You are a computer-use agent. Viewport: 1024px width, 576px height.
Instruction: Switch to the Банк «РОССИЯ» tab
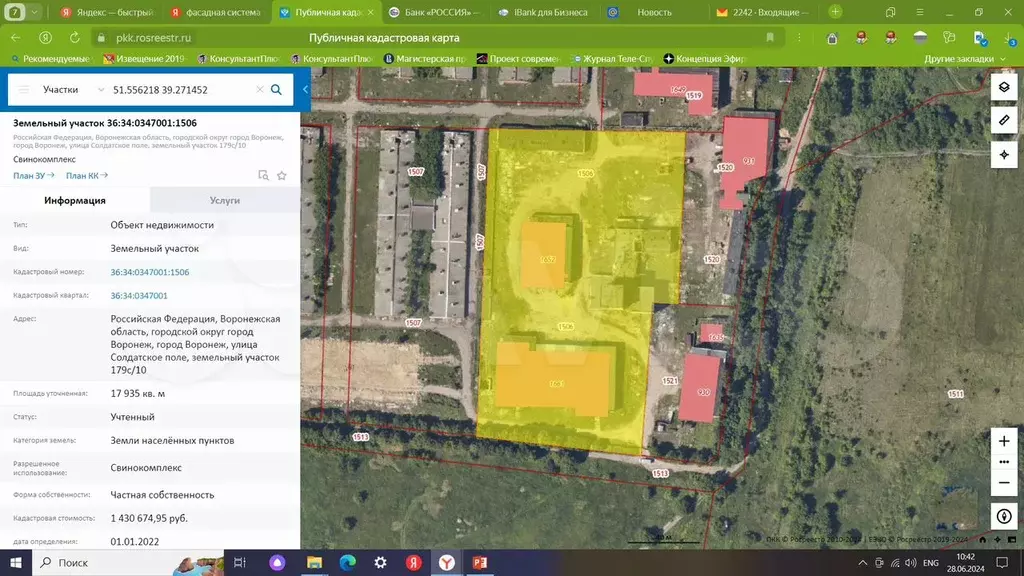pyautogui.click(x=434, y=12)
